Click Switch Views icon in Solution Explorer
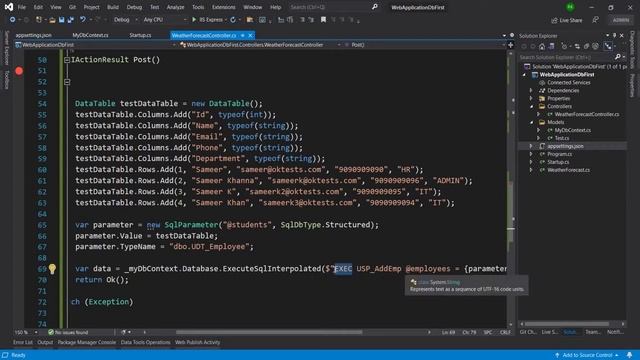The height and width of the screenshot is (360, 640). click(x=551, y=46)
